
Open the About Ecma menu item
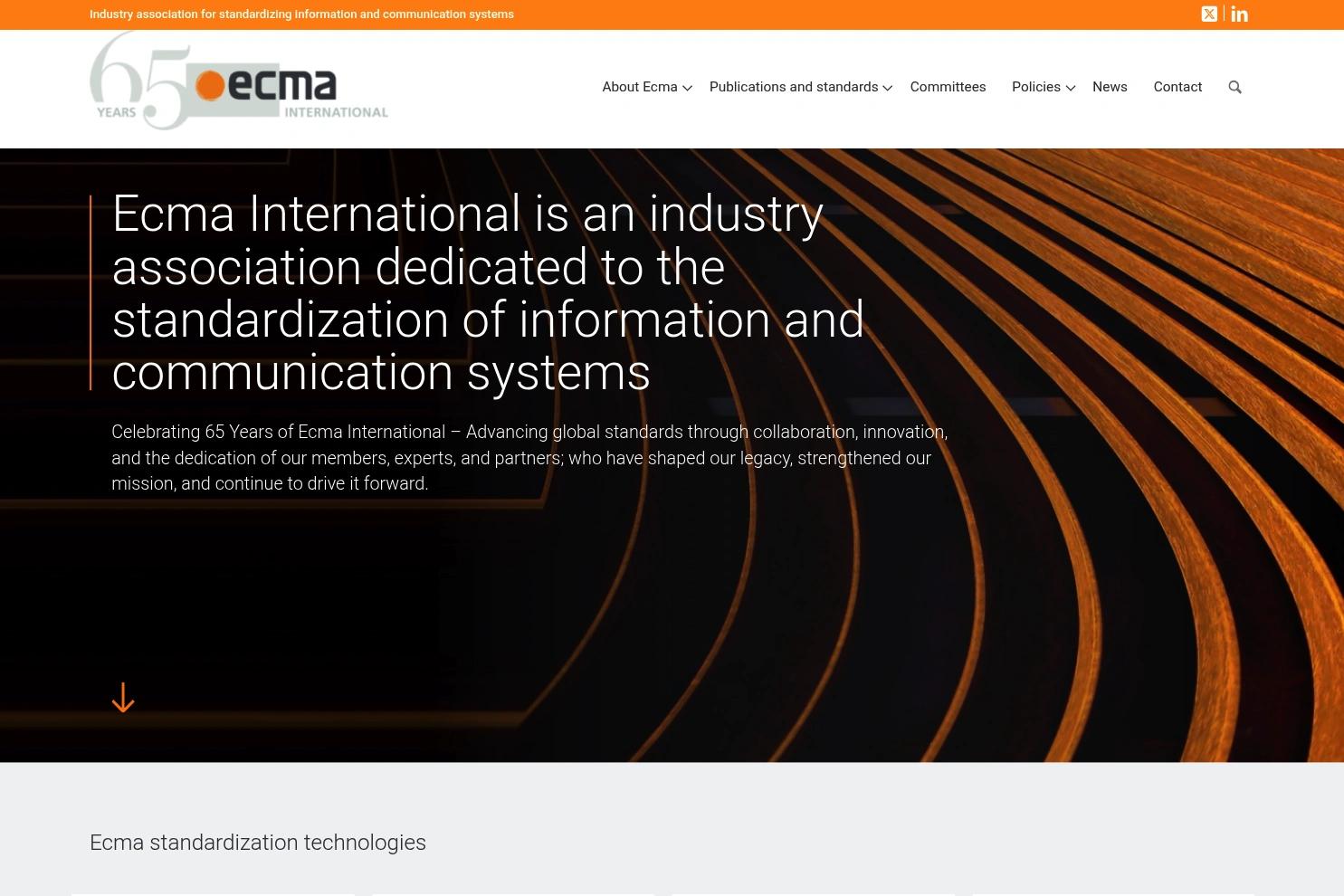640,87
